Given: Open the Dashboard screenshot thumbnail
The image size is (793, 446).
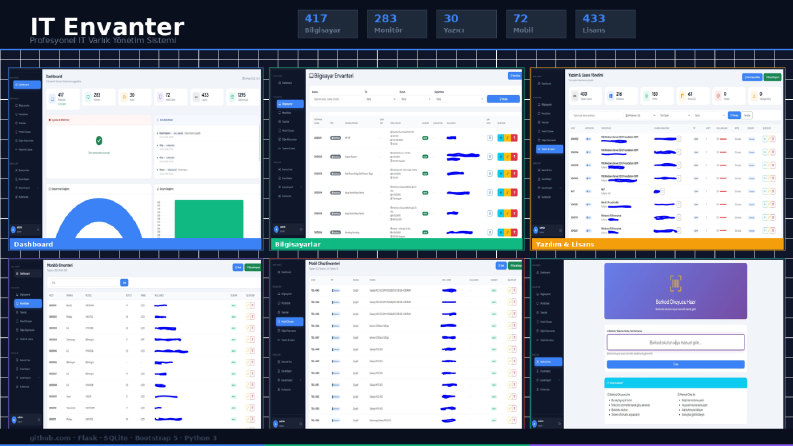Looking at the screenshot, I should 136,159.
